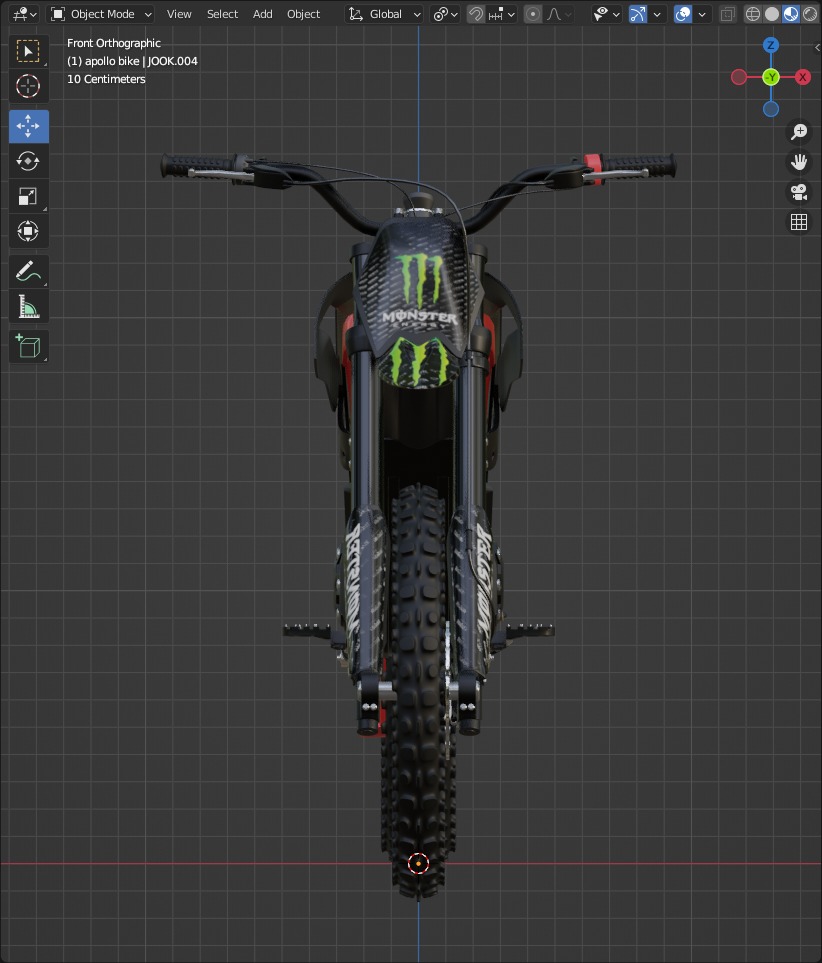Click the 3D cursor at the origin
822x963 pixels.
click(418, 864)
